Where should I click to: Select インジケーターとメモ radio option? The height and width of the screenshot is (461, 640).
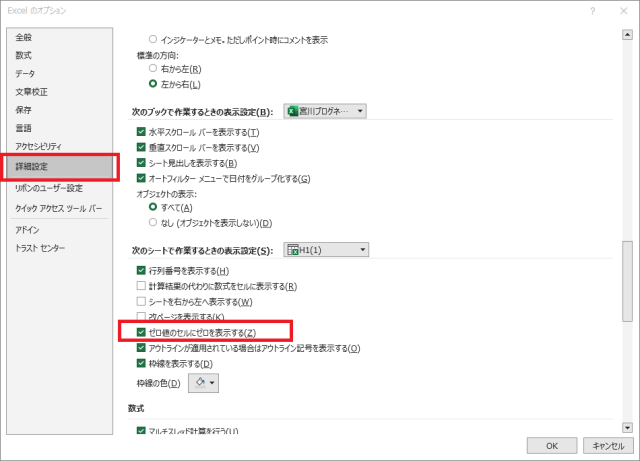[x=153, y=39]
